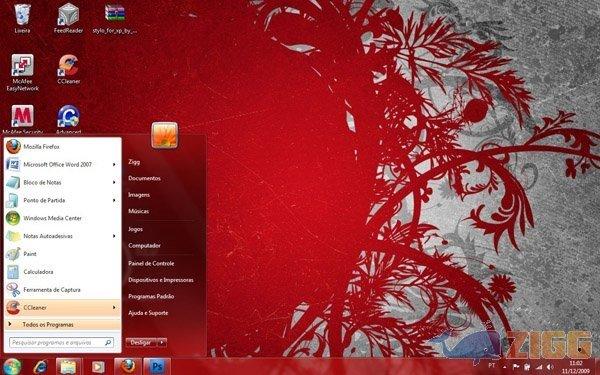Expand shutdown options arrow beside Desligar
This screenshot has height=375, width=600.
[x=162, y=342]
